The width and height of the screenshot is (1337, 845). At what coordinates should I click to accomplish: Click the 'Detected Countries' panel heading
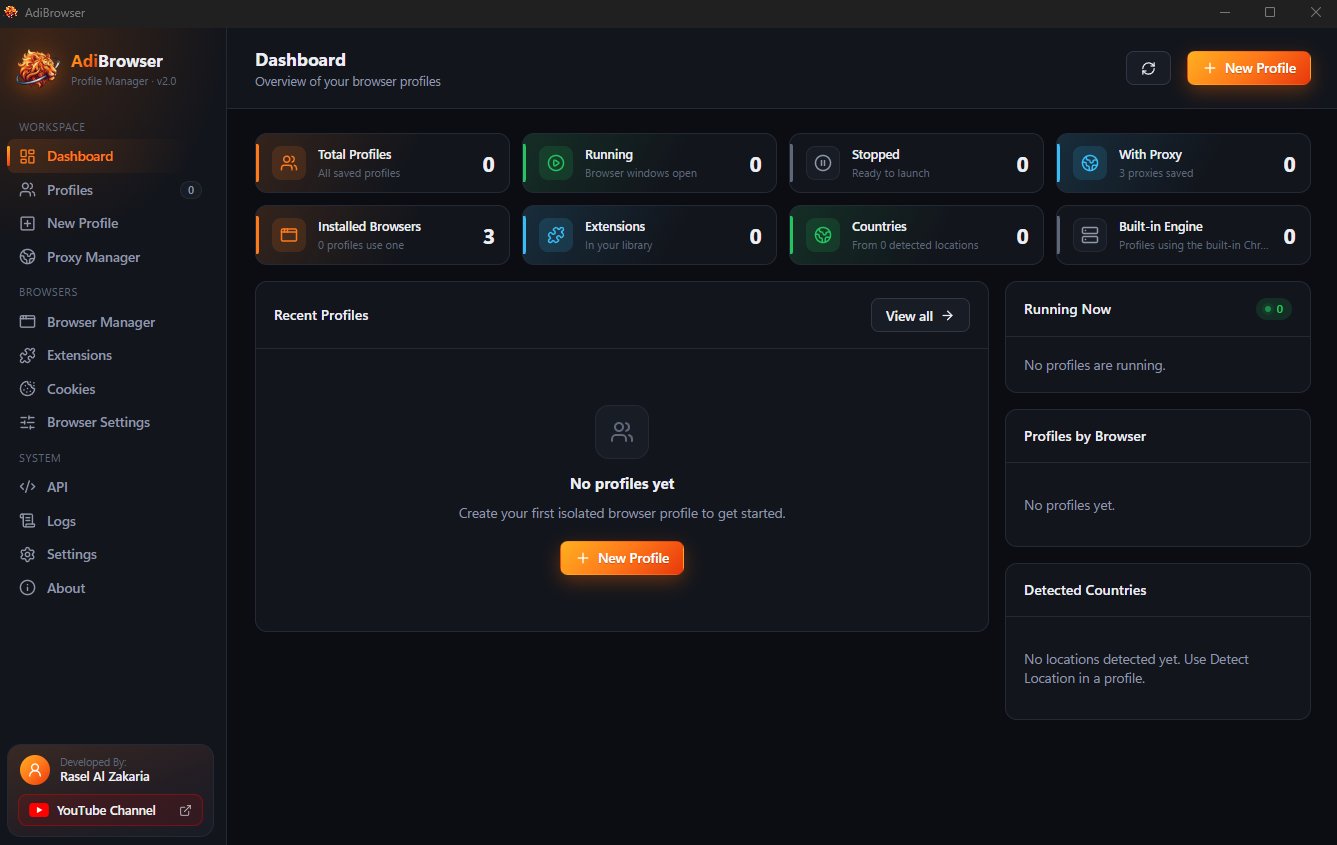[x=1085, y=590]
